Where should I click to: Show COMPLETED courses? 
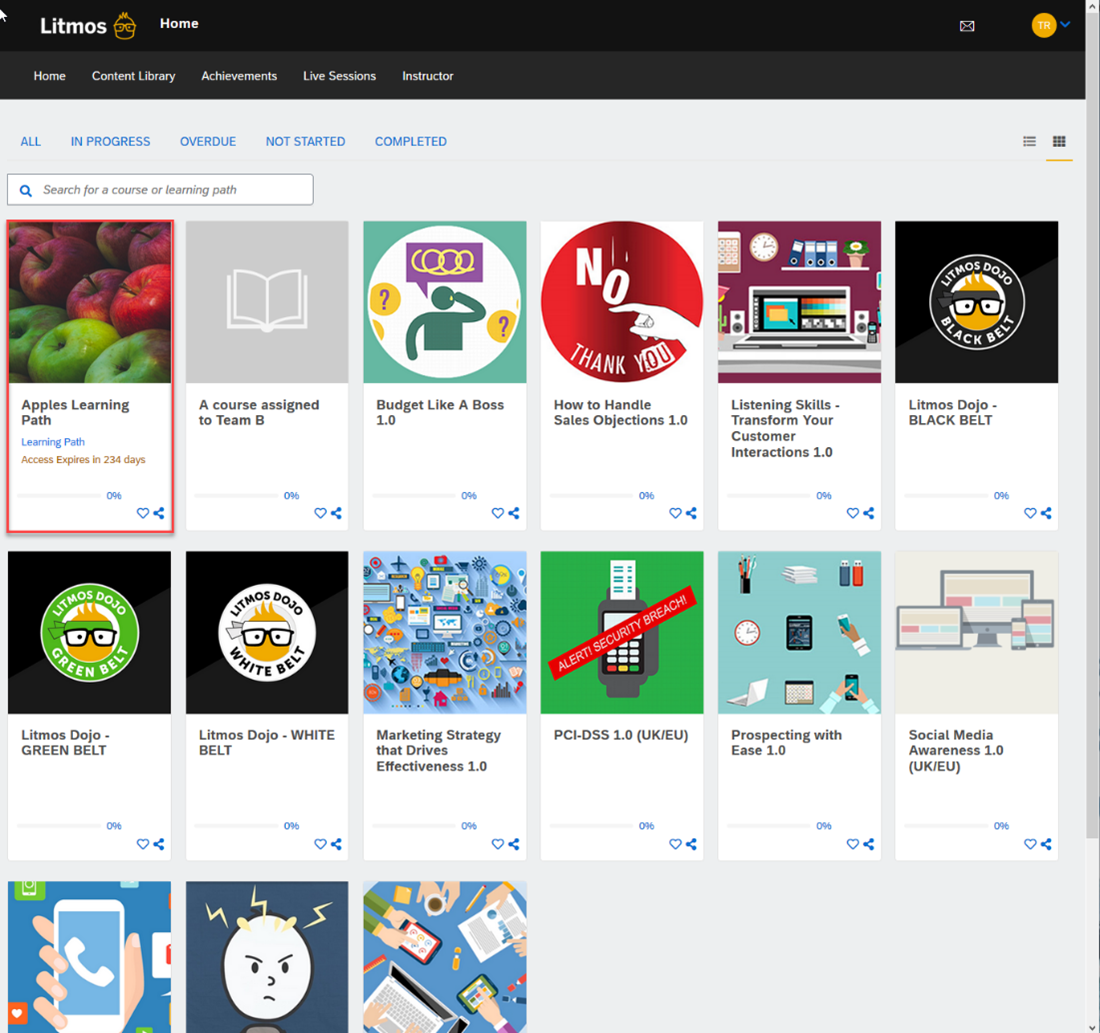[410, 142]
